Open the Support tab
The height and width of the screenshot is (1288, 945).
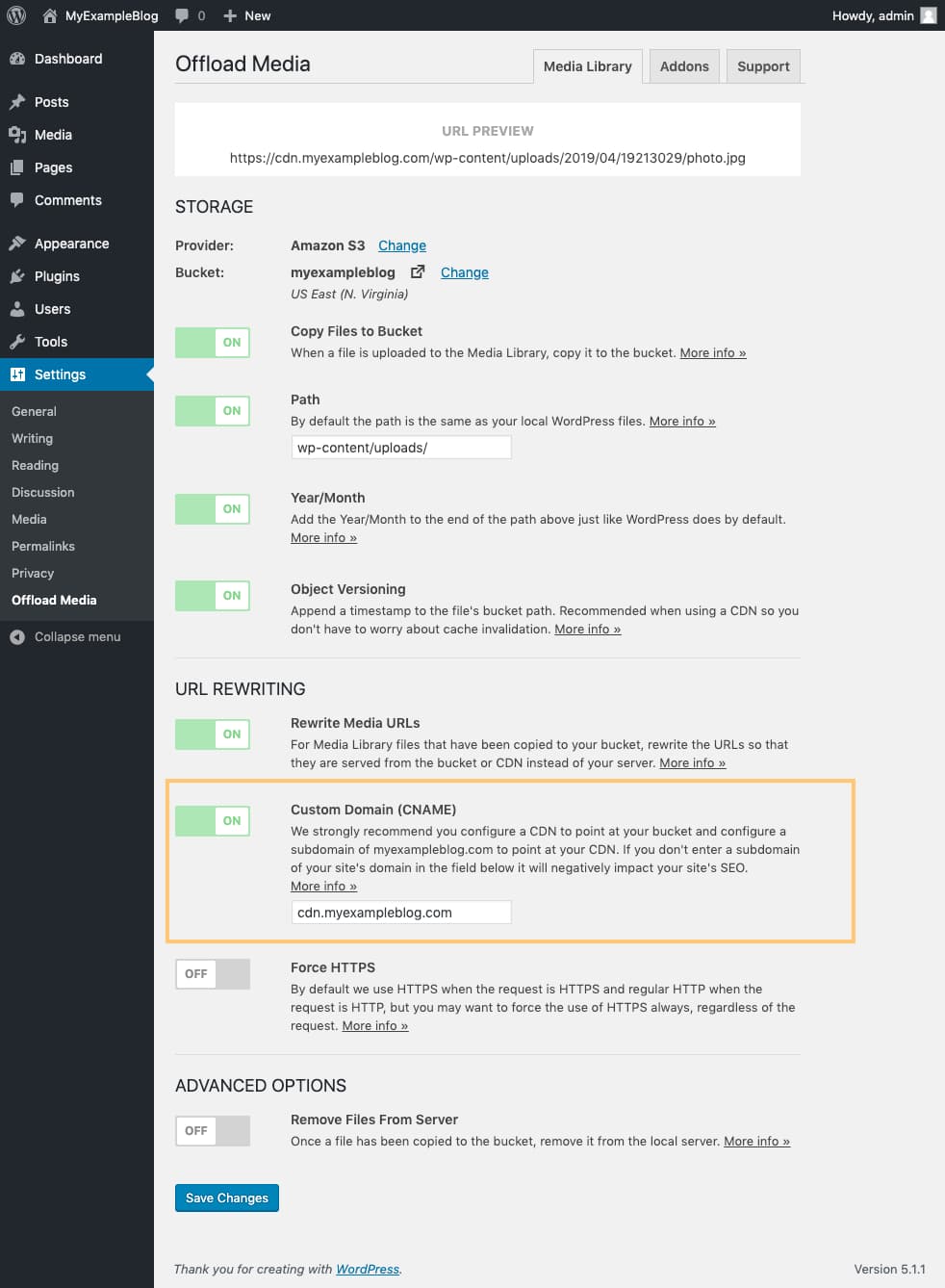(762, 65)
